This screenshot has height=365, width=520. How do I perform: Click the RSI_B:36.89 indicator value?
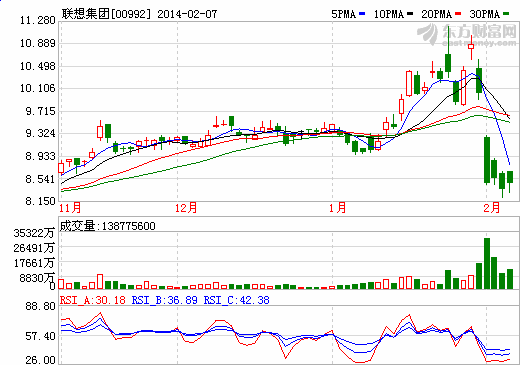164,300
